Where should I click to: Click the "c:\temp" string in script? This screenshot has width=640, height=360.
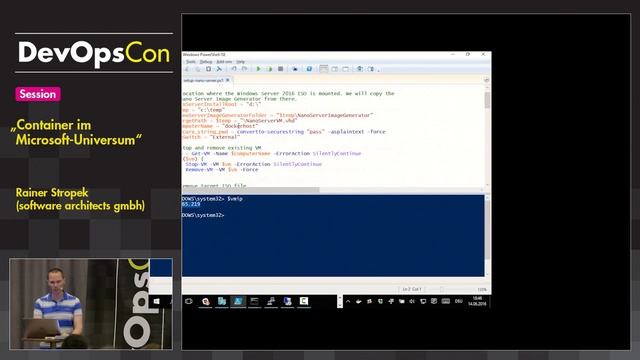211,110
